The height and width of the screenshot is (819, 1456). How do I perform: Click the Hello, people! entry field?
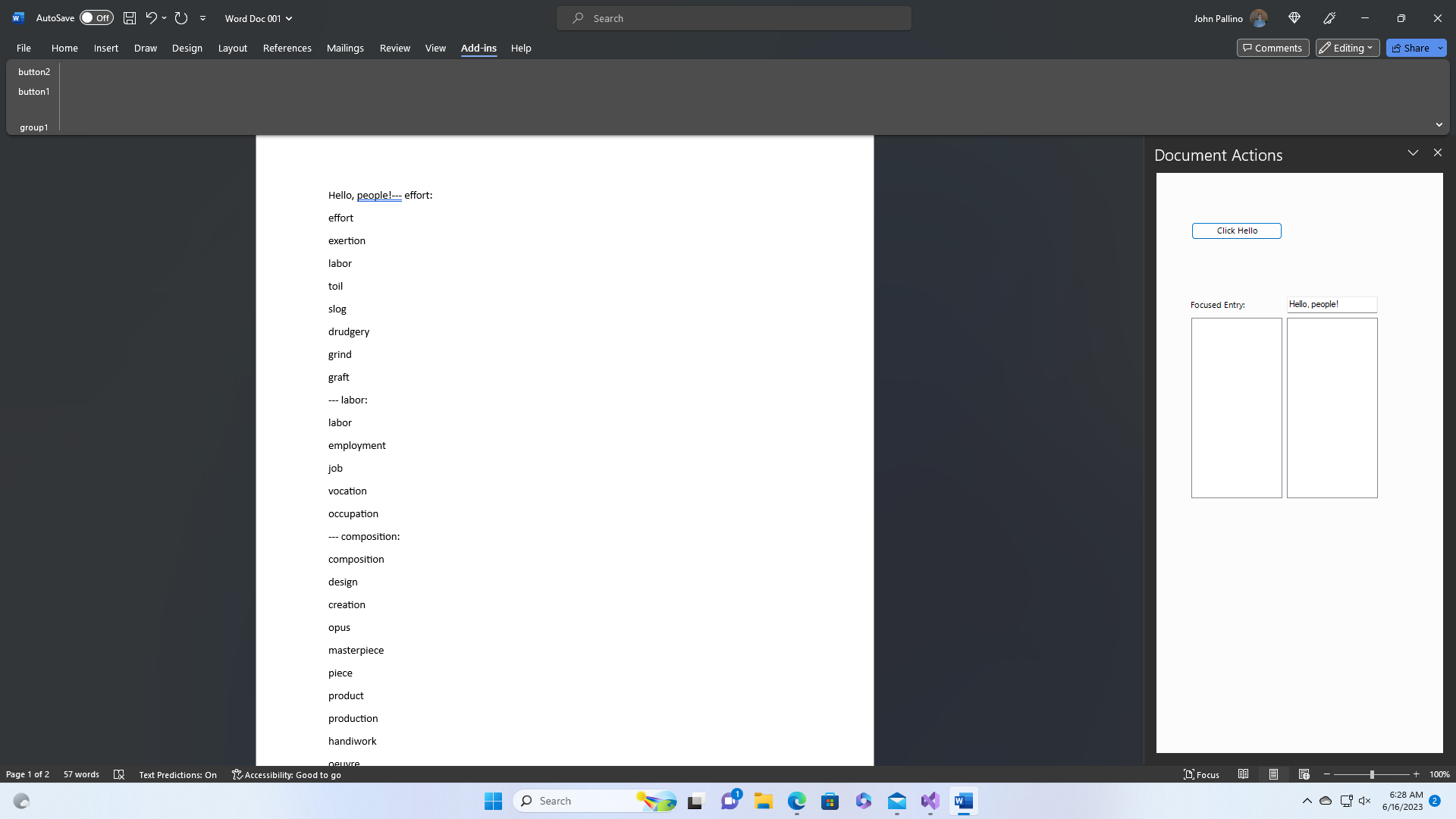click(1332, 304)
